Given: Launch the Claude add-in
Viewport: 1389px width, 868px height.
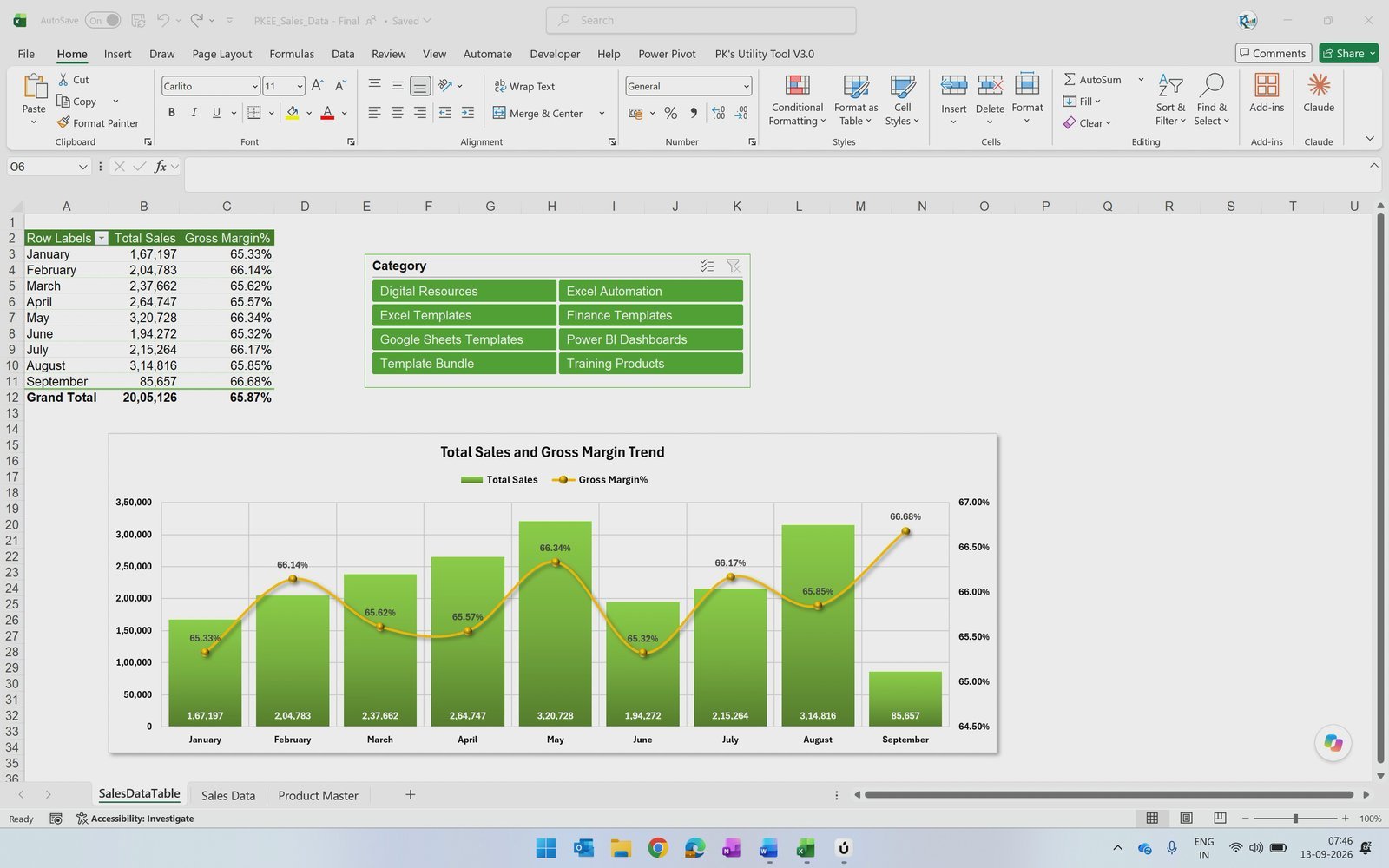Looking at the screenshot, I should (x=1318, y=93).
